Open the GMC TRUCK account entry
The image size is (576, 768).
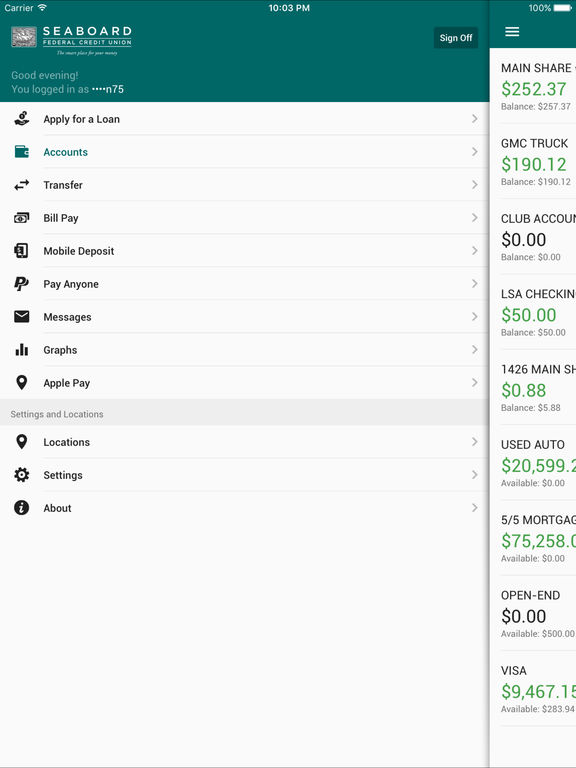[533, 161]
